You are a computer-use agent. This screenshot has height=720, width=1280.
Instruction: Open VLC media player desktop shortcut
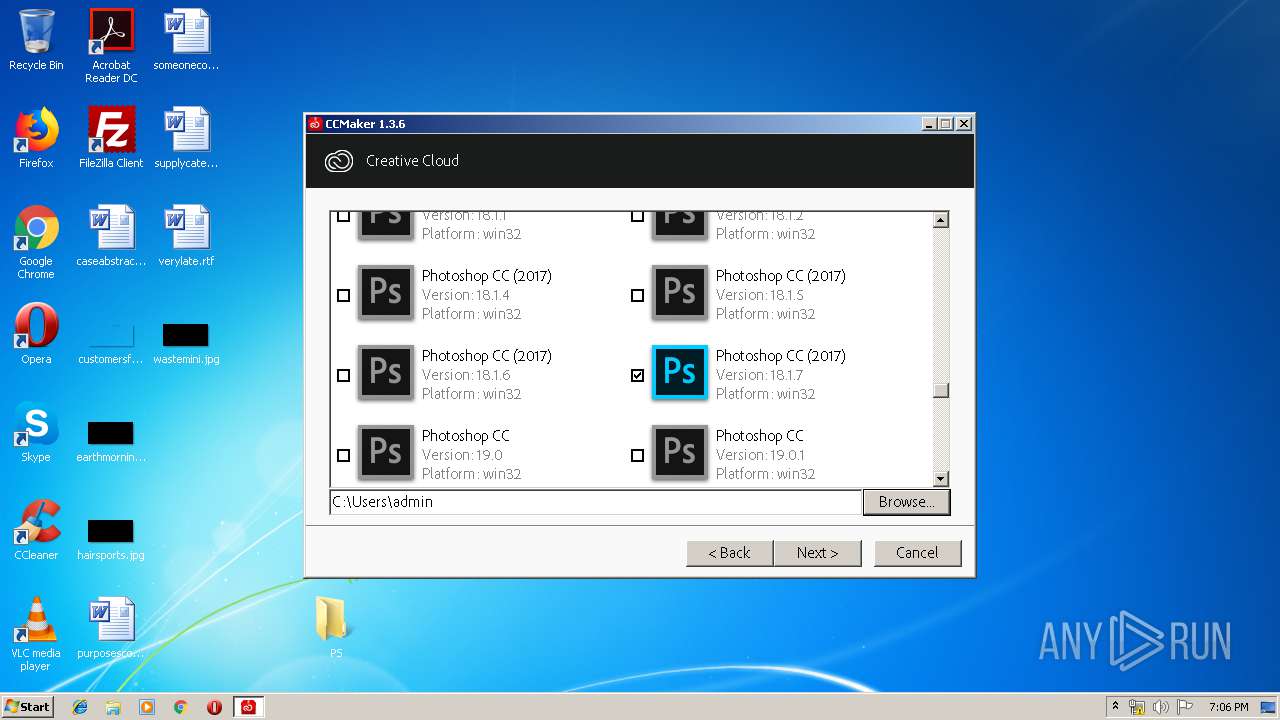coord(36,634)
